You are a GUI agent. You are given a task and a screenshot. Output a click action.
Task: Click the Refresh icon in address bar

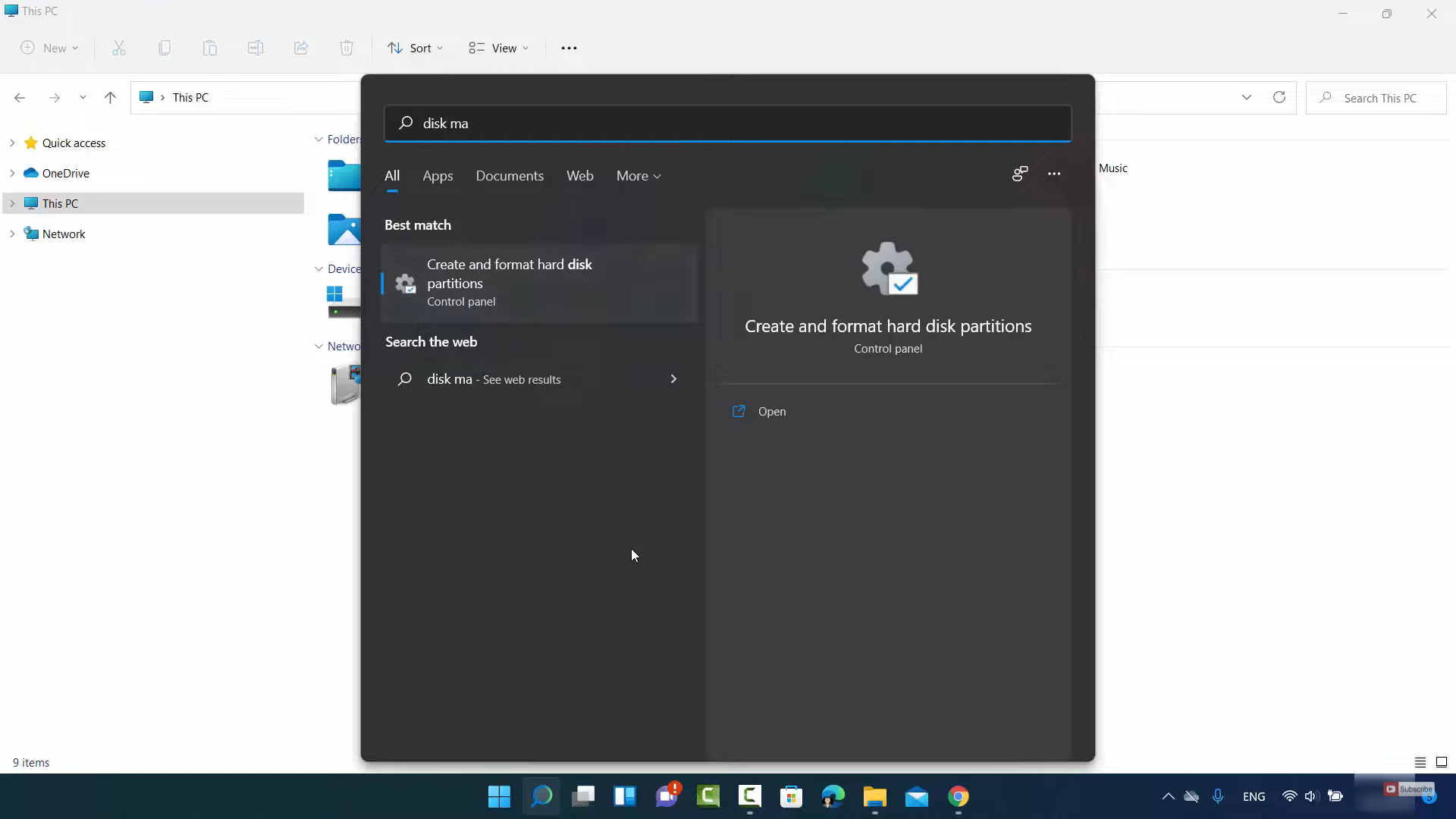pyautogui.click(x=1279, y=97)
